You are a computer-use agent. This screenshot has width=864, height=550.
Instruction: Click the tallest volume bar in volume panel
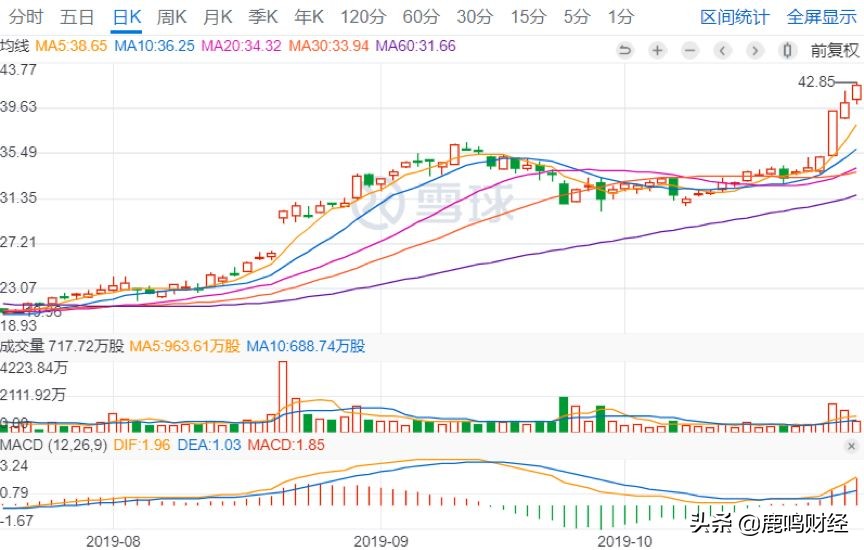pos(283,397)
